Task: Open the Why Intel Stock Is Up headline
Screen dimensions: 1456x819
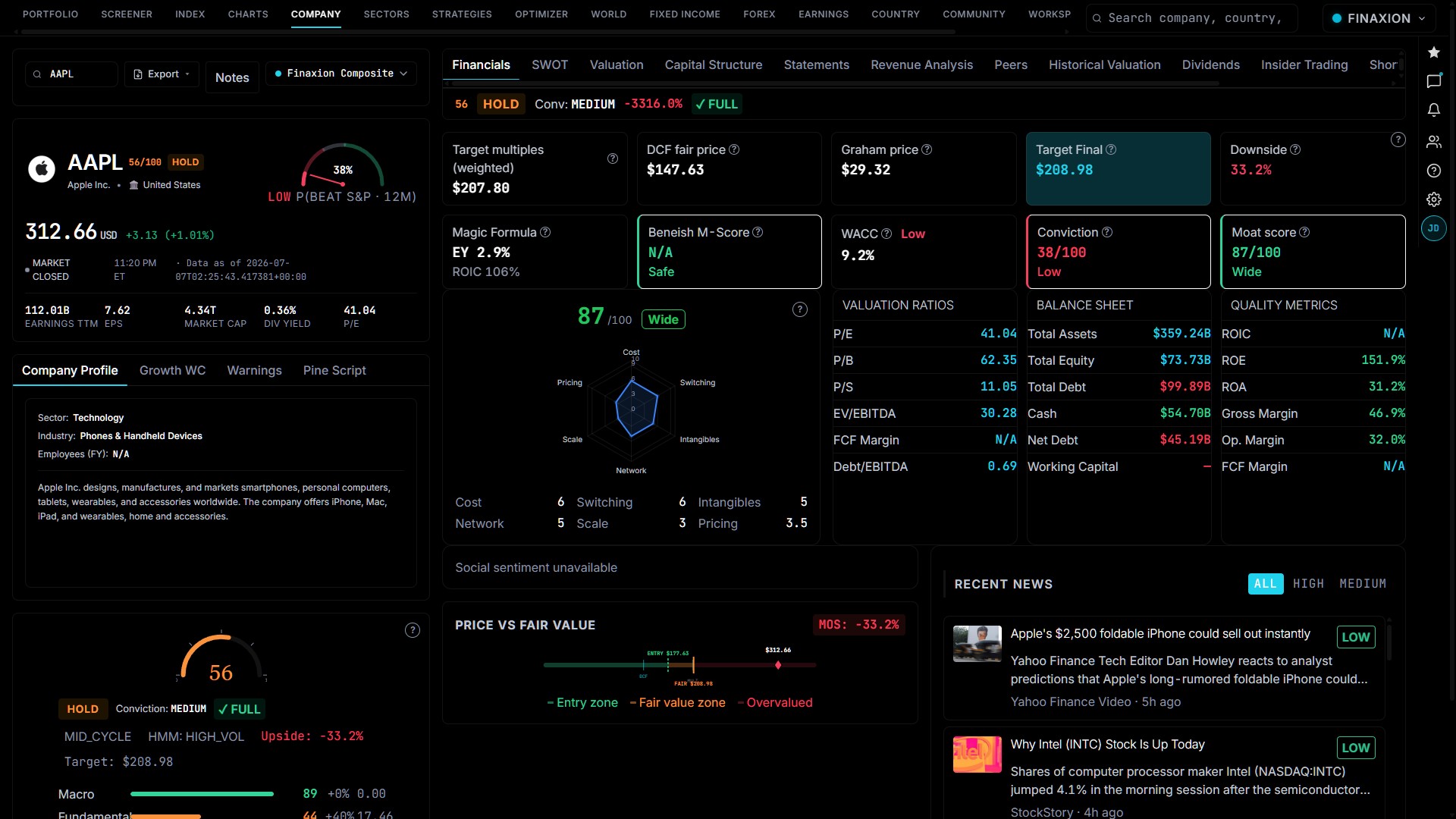Action: coord(1107,745)
